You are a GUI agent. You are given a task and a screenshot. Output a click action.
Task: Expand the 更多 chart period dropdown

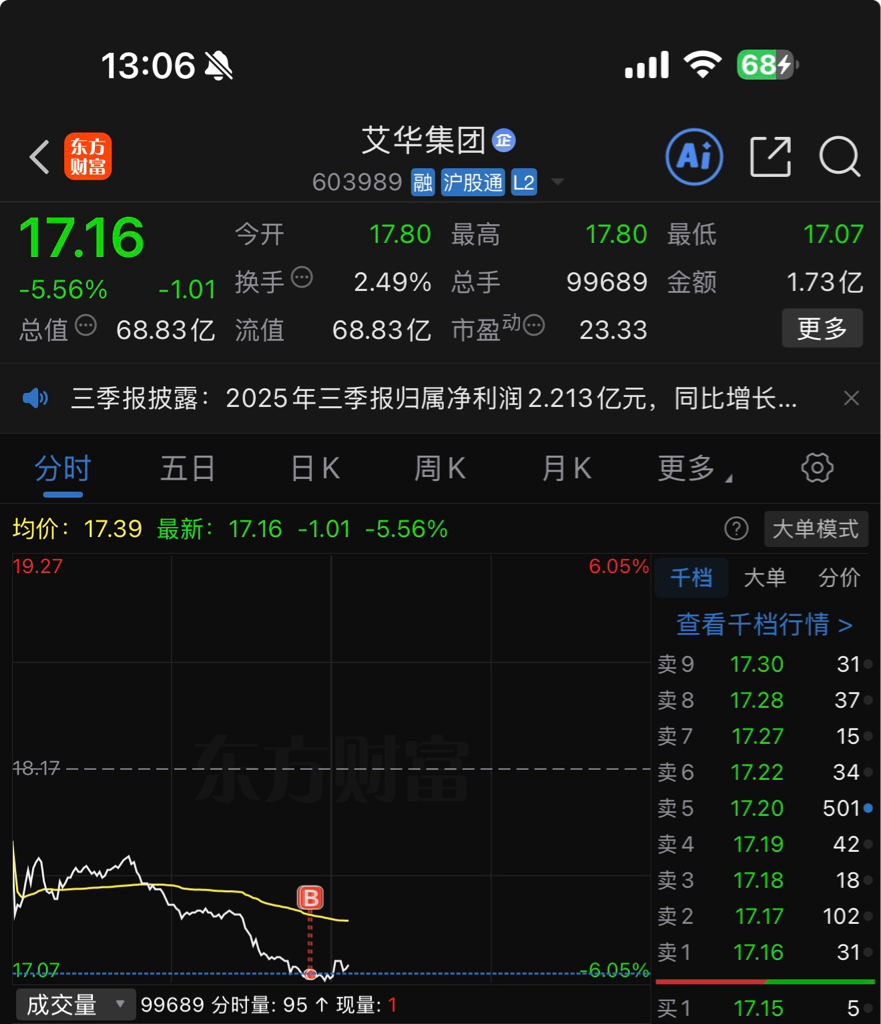[694, 469]
